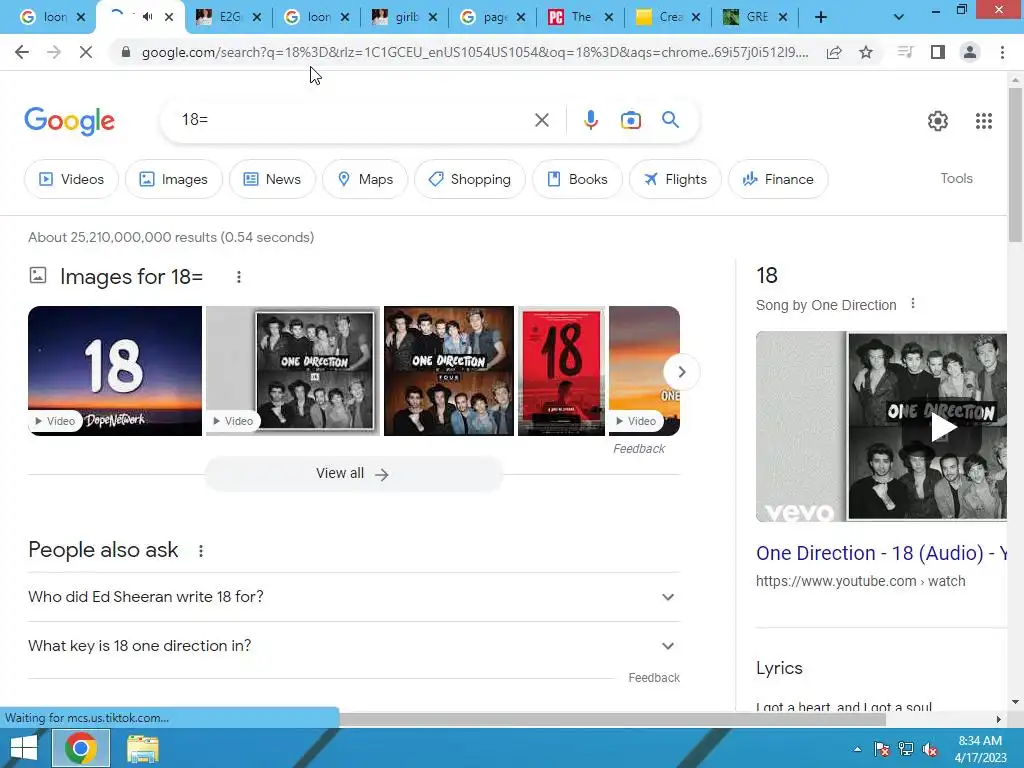Play the One Direction vevo video
Viewport: 1024px width, 768px height.
[x=942, y=427]
